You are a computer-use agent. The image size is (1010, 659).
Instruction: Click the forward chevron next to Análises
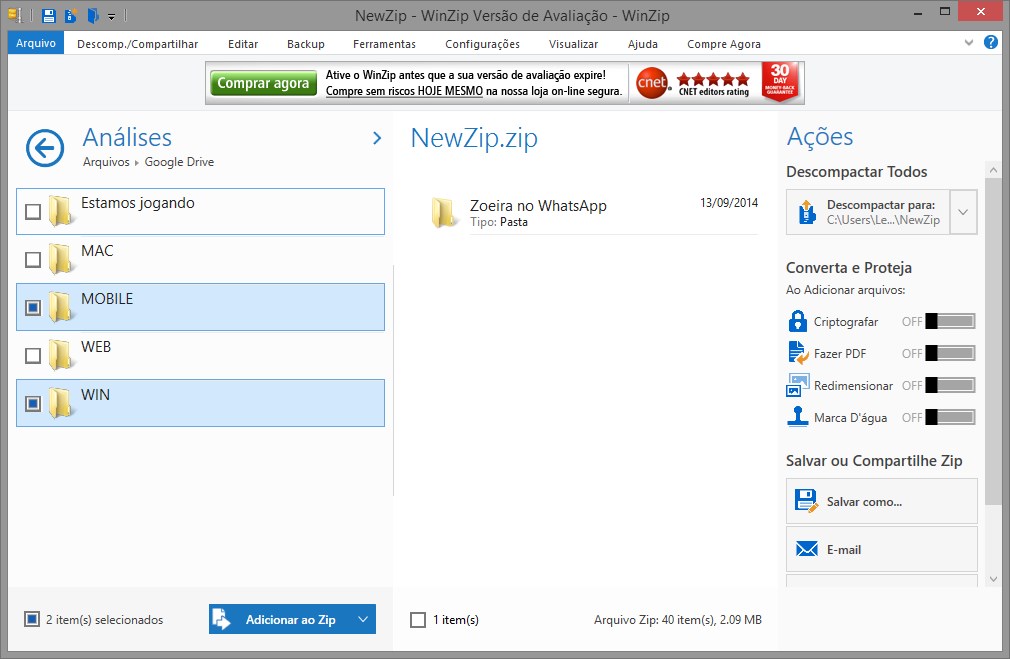377,138
